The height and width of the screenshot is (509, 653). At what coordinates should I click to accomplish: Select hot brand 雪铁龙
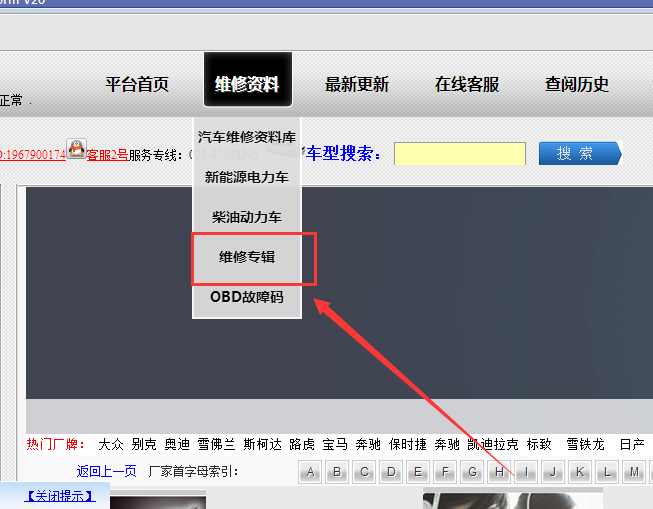tap(585, 444)
